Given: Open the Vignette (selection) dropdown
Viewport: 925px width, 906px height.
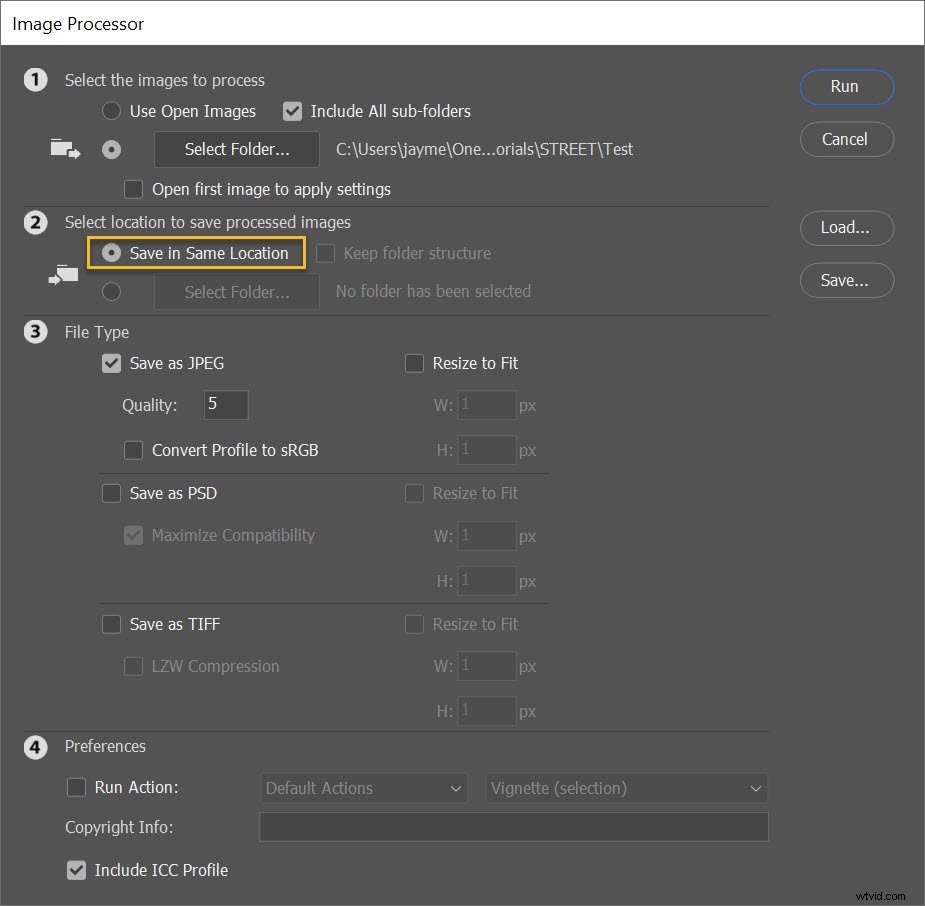Looking at the screenshot, I should [x=626, y=788].
